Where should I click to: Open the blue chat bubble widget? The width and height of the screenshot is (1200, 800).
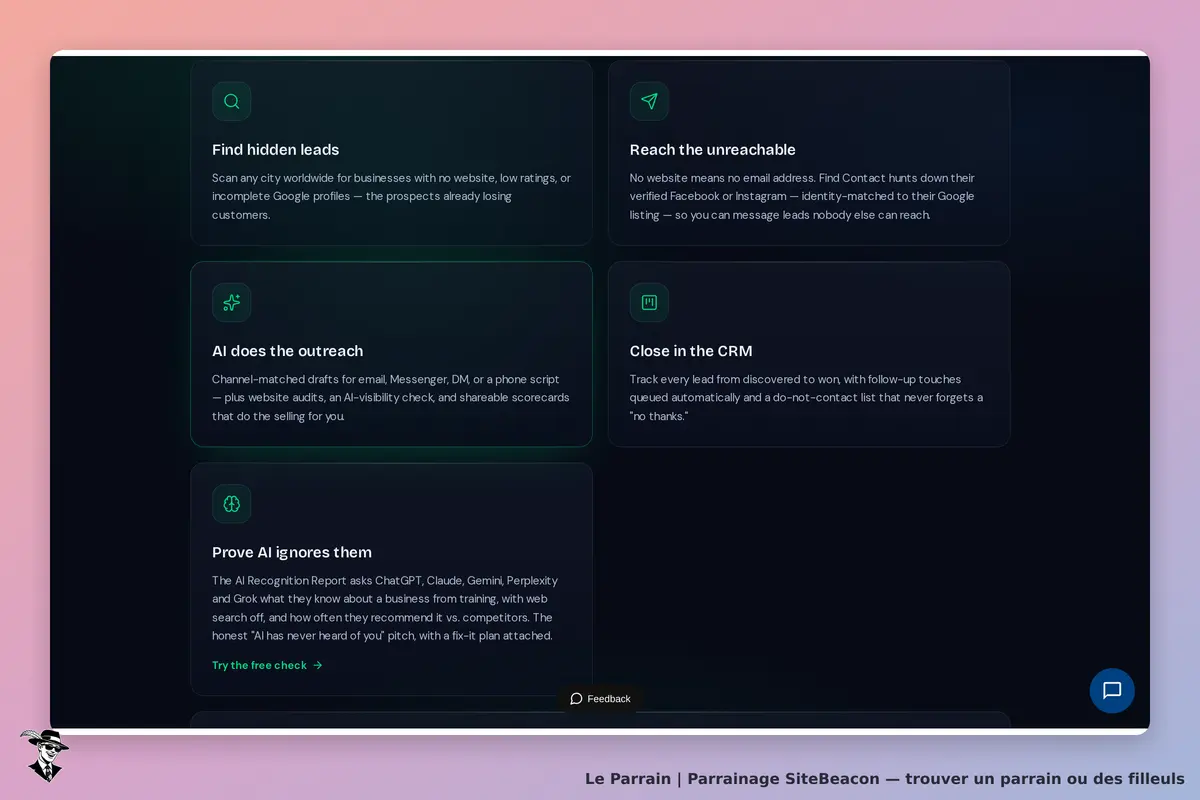tap(1112, 690)
